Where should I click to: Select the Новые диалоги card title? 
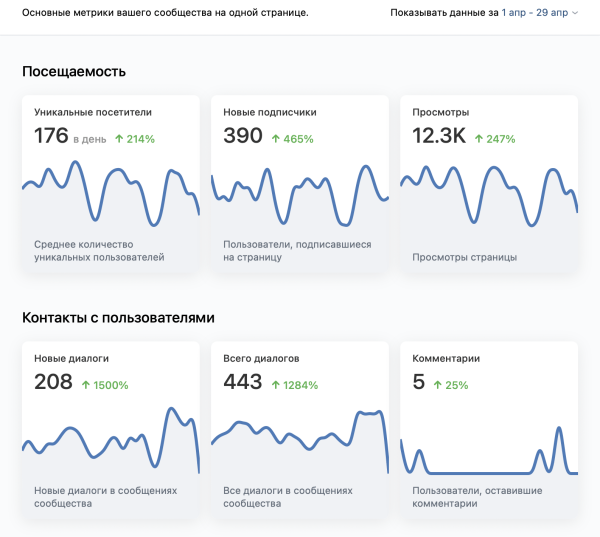[x=71, y=358]
